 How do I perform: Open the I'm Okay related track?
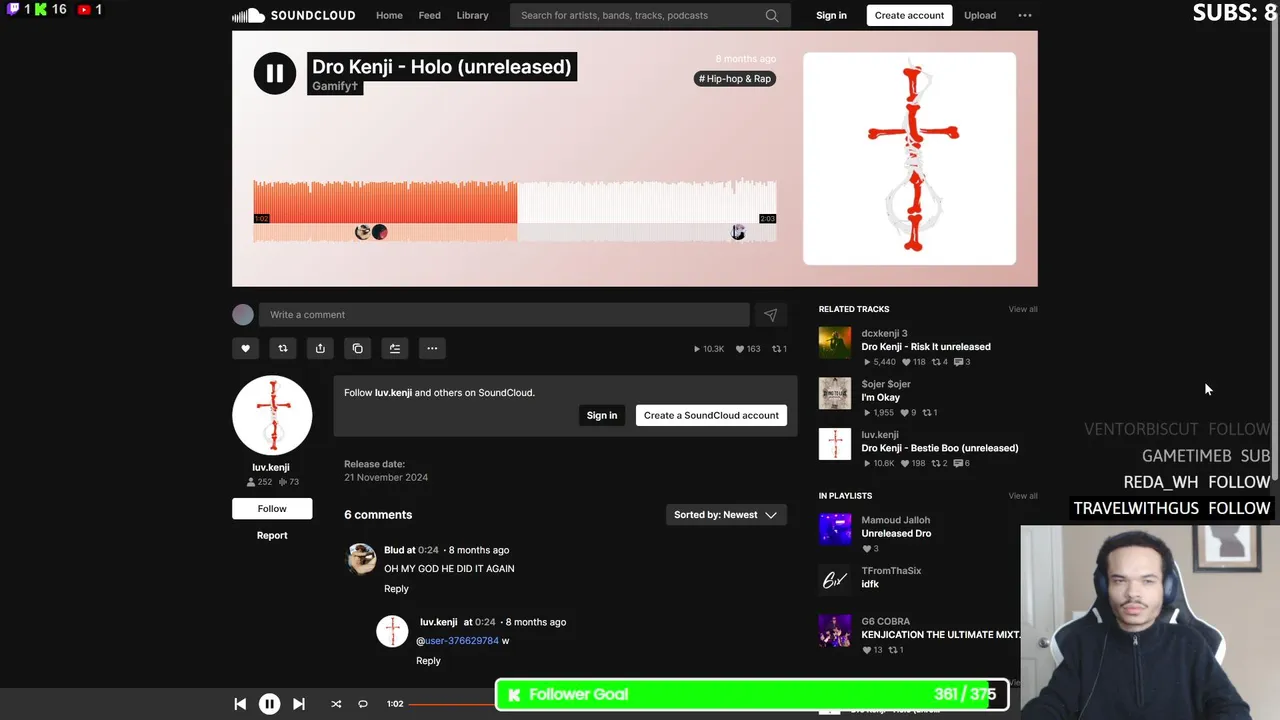(x=880, y=397)
